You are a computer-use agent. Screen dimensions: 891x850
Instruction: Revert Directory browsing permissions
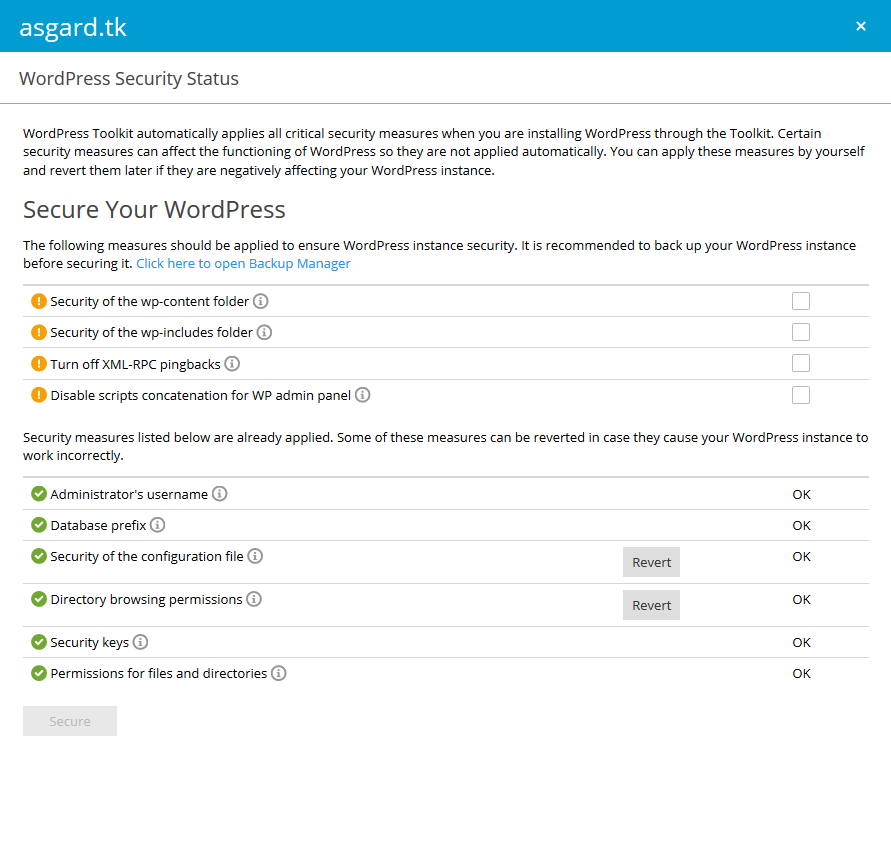651,605
